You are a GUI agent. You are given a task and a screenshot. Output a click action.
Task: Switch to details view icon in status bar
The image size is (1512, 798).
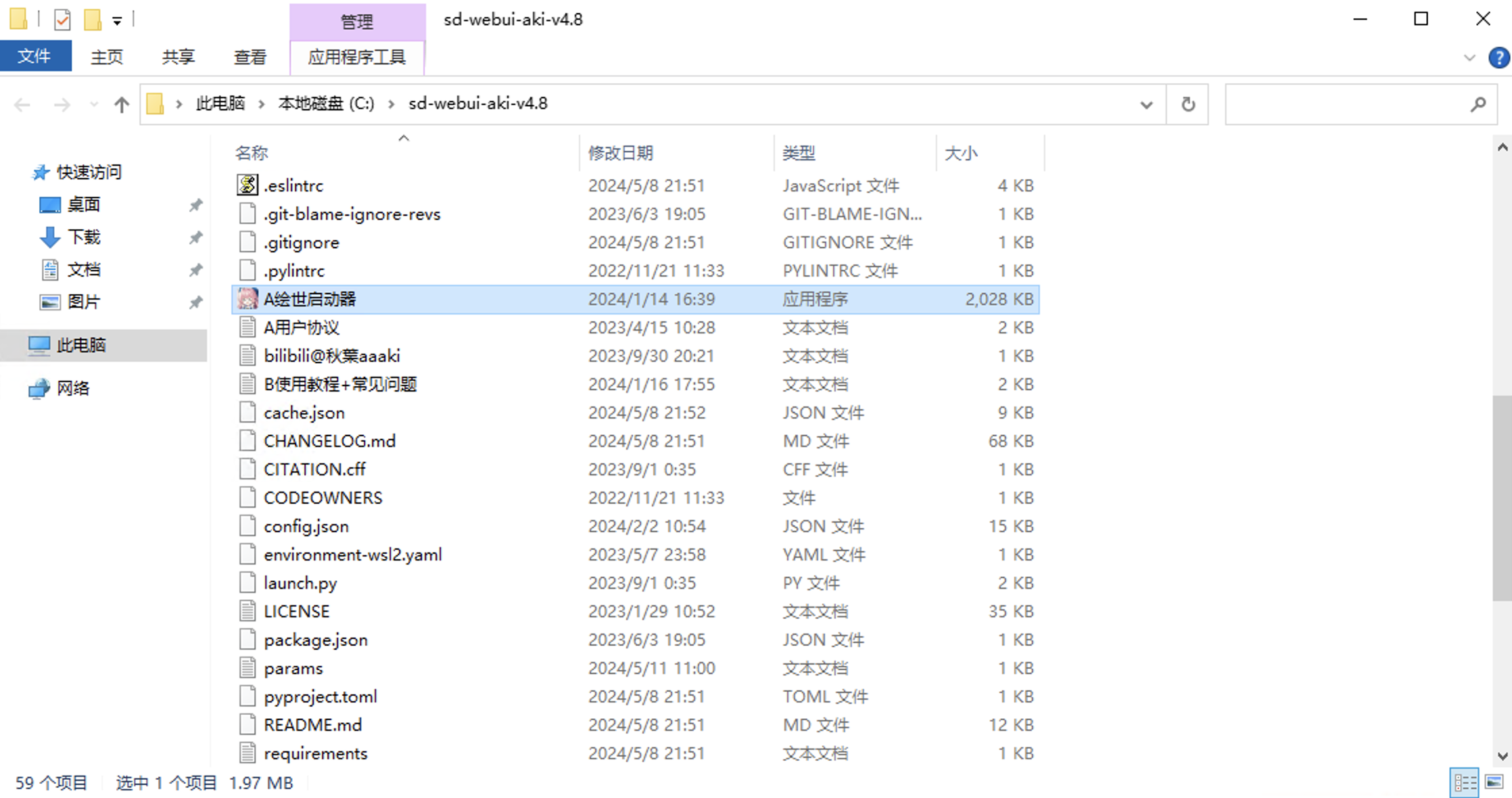click(1465, 783)
